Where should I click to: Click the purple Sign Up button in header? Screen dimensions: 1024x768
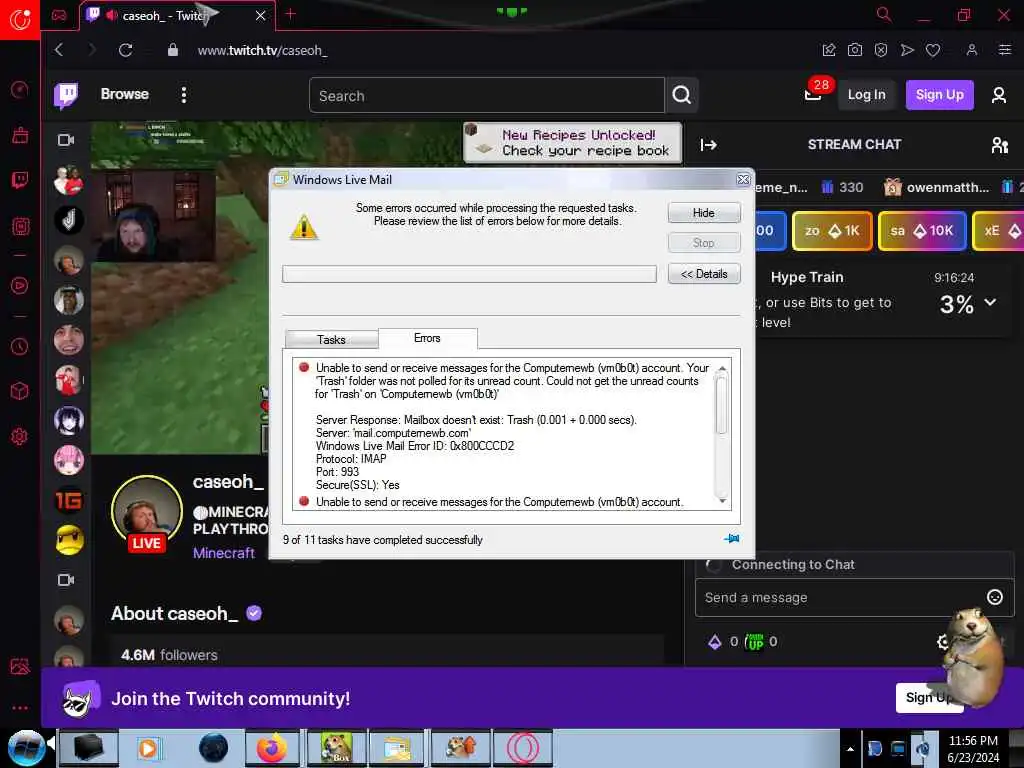939,95
